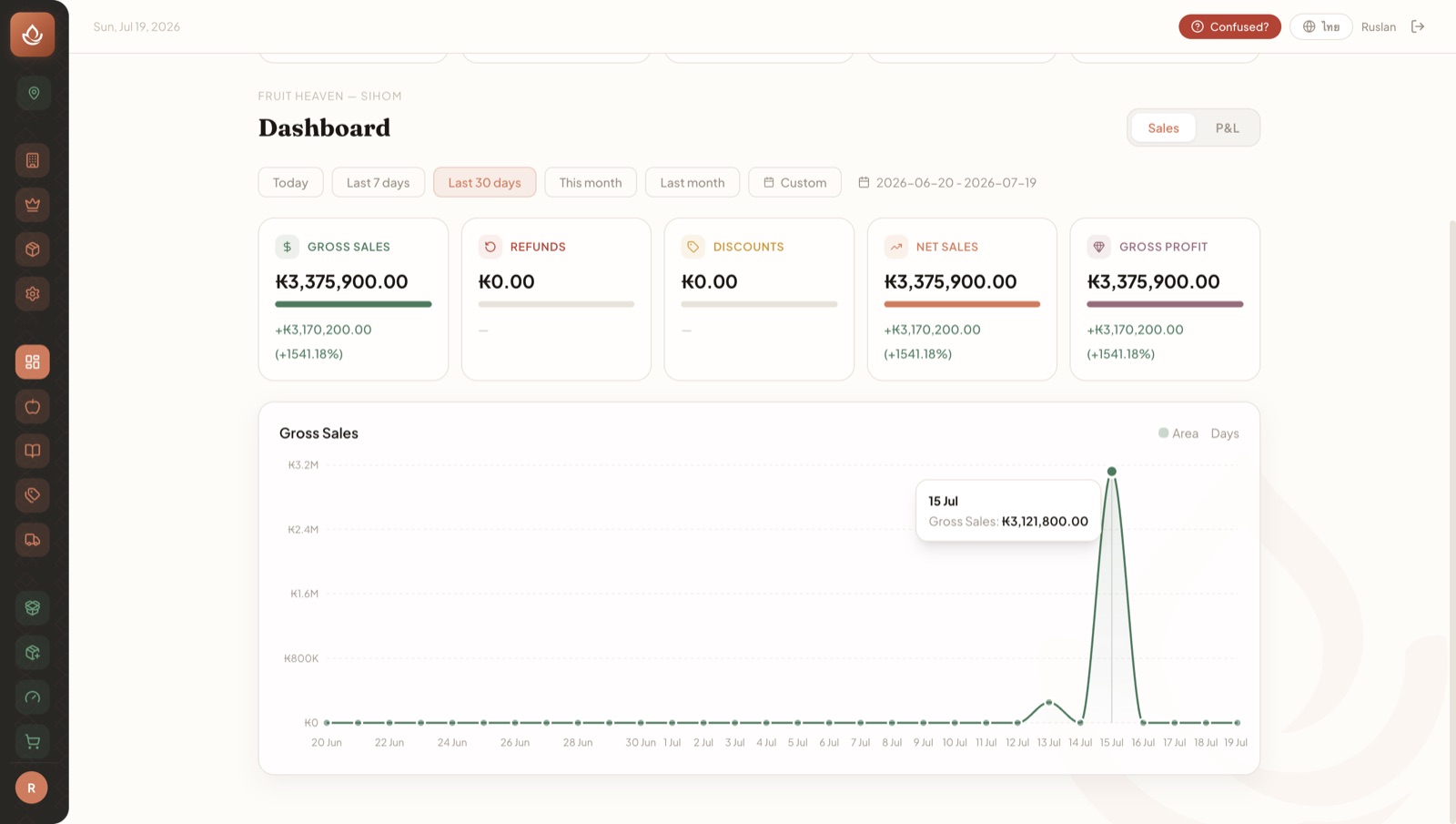Click the Ruslan username
This screenshot has width=1456, height=824.
coord(1379,26)
